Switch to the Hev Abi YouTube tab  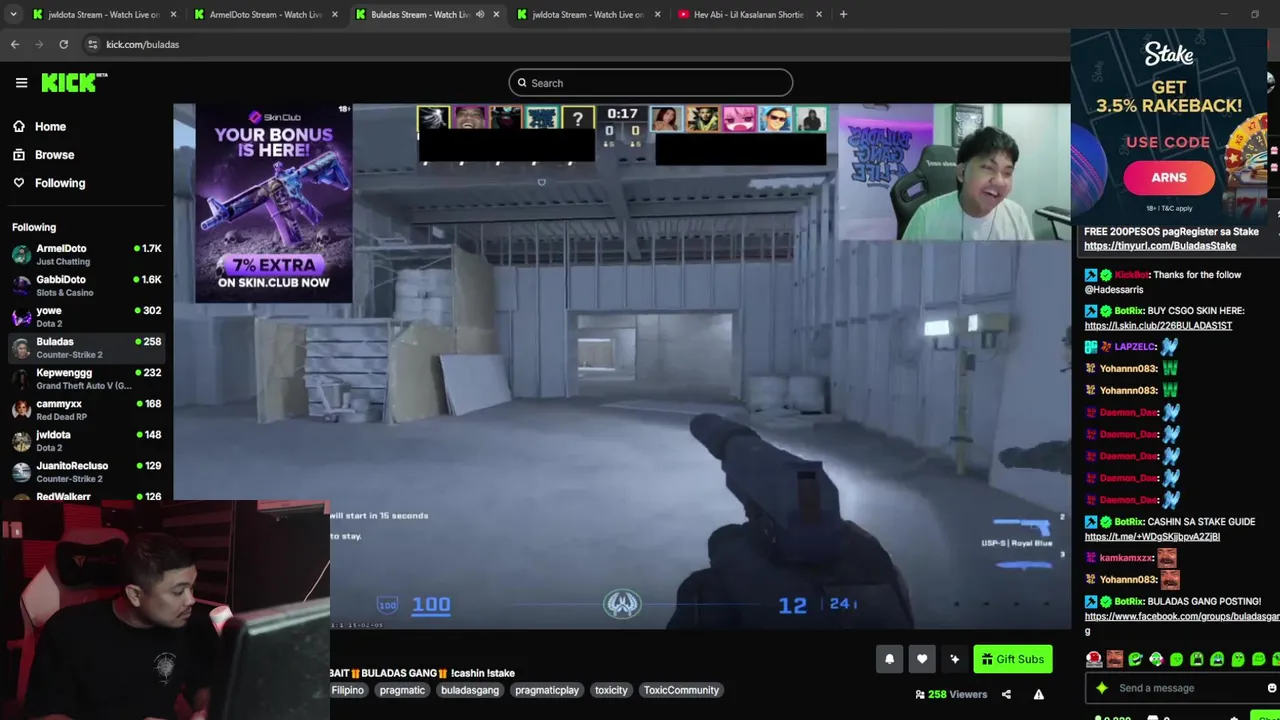pyautogui.click(x=748, y=14)
